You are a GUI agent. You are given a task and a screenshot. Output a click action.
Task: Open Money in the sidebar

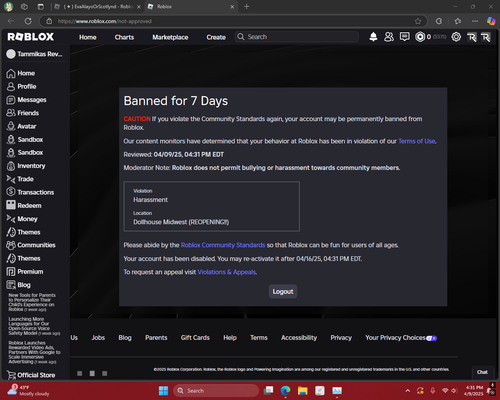(x=22, y=219)
